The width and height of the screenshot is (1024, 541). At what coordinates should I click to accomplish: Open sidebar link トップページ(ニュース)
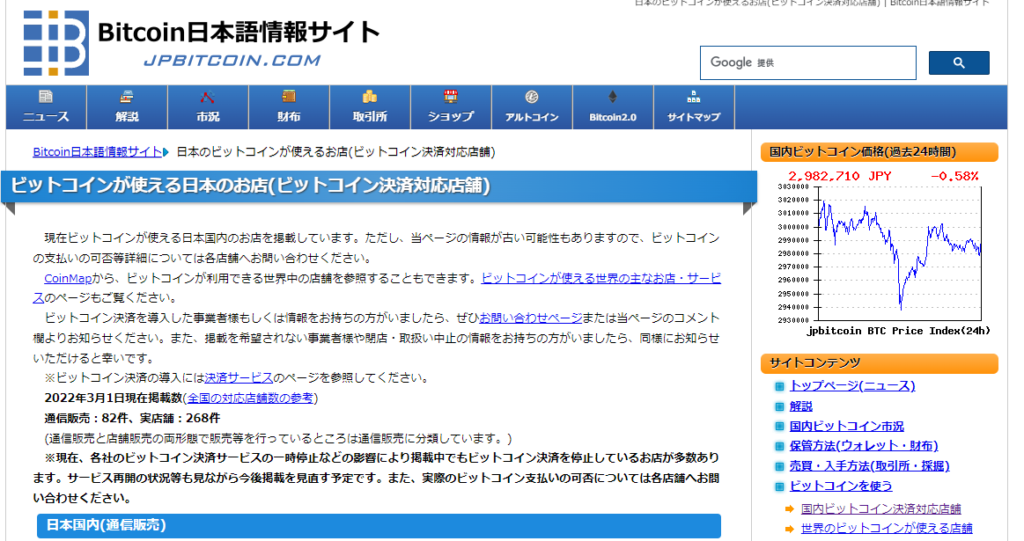point(852,386)
